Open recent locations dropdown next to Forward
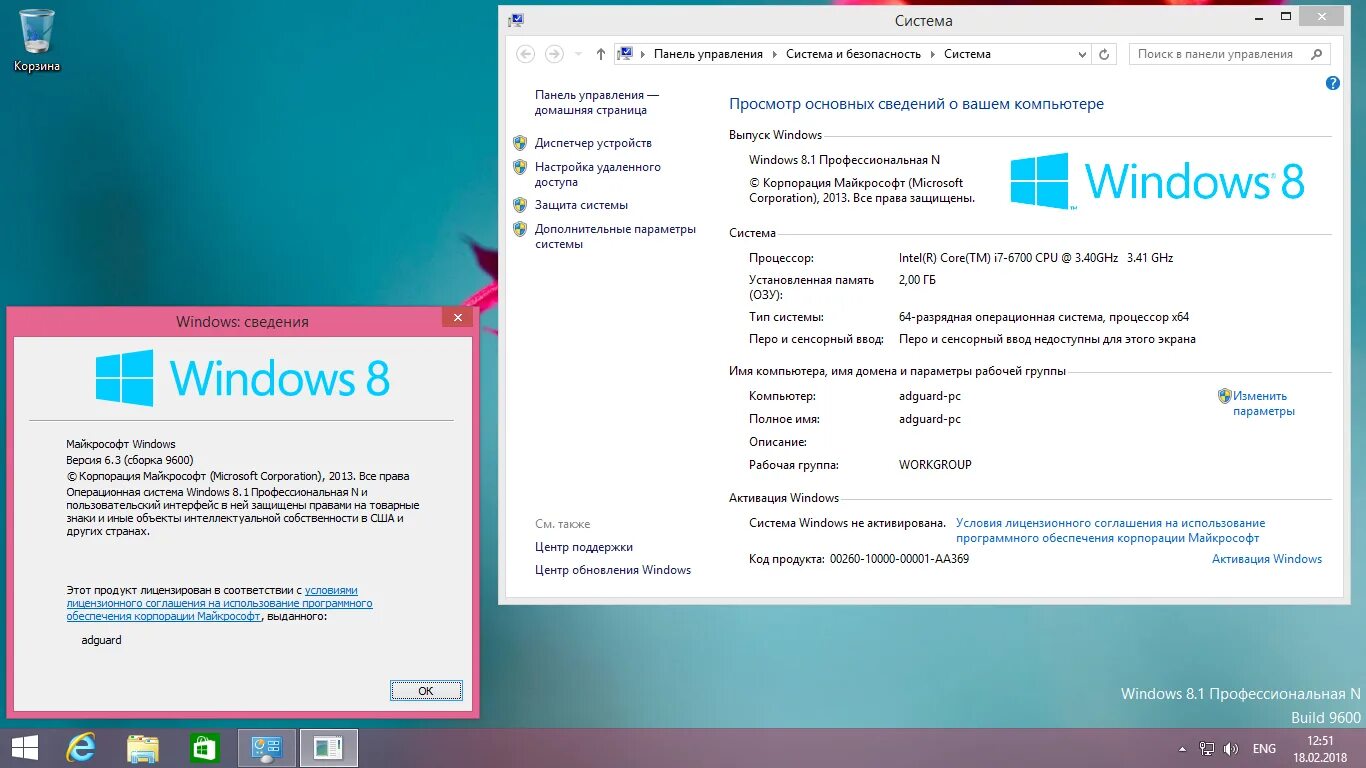This screenshot has width=1366, height=768. click(577, 54)
